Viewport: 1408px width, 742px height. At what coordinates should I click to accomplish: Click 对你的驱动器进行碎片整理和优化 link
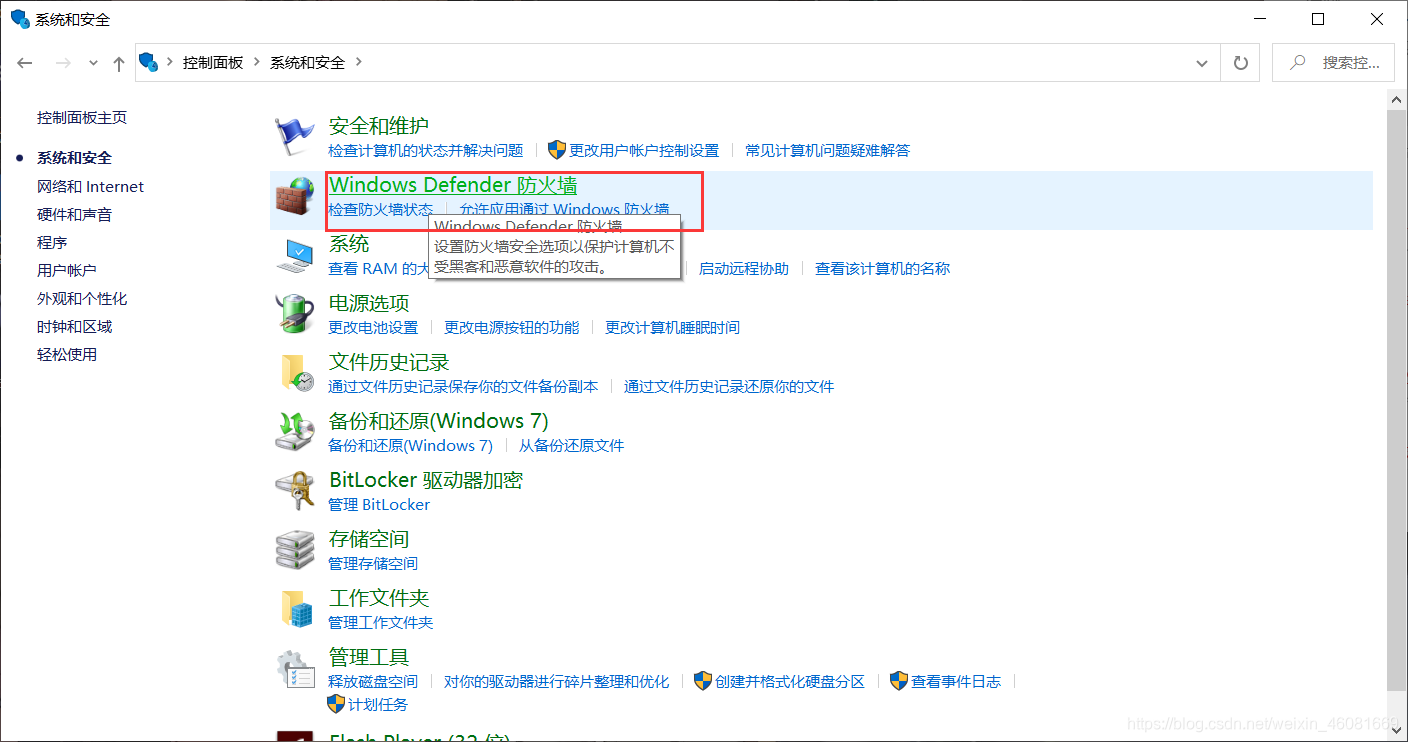[557, 681]
